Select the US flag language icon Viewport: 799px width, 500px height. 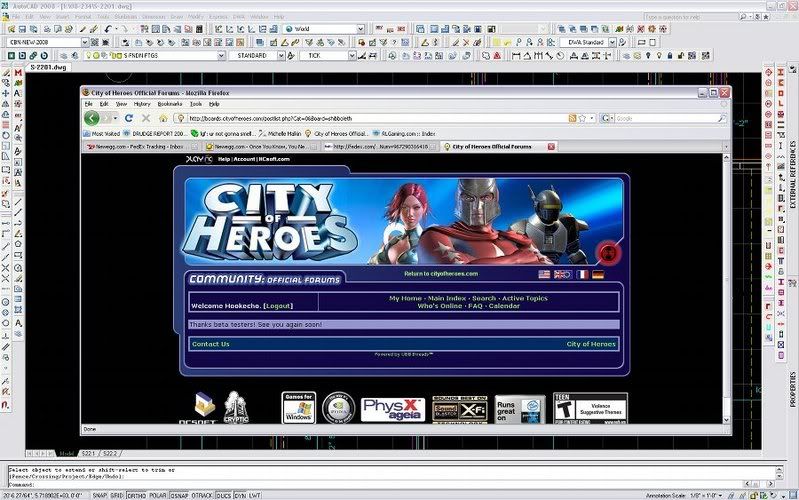544,274
